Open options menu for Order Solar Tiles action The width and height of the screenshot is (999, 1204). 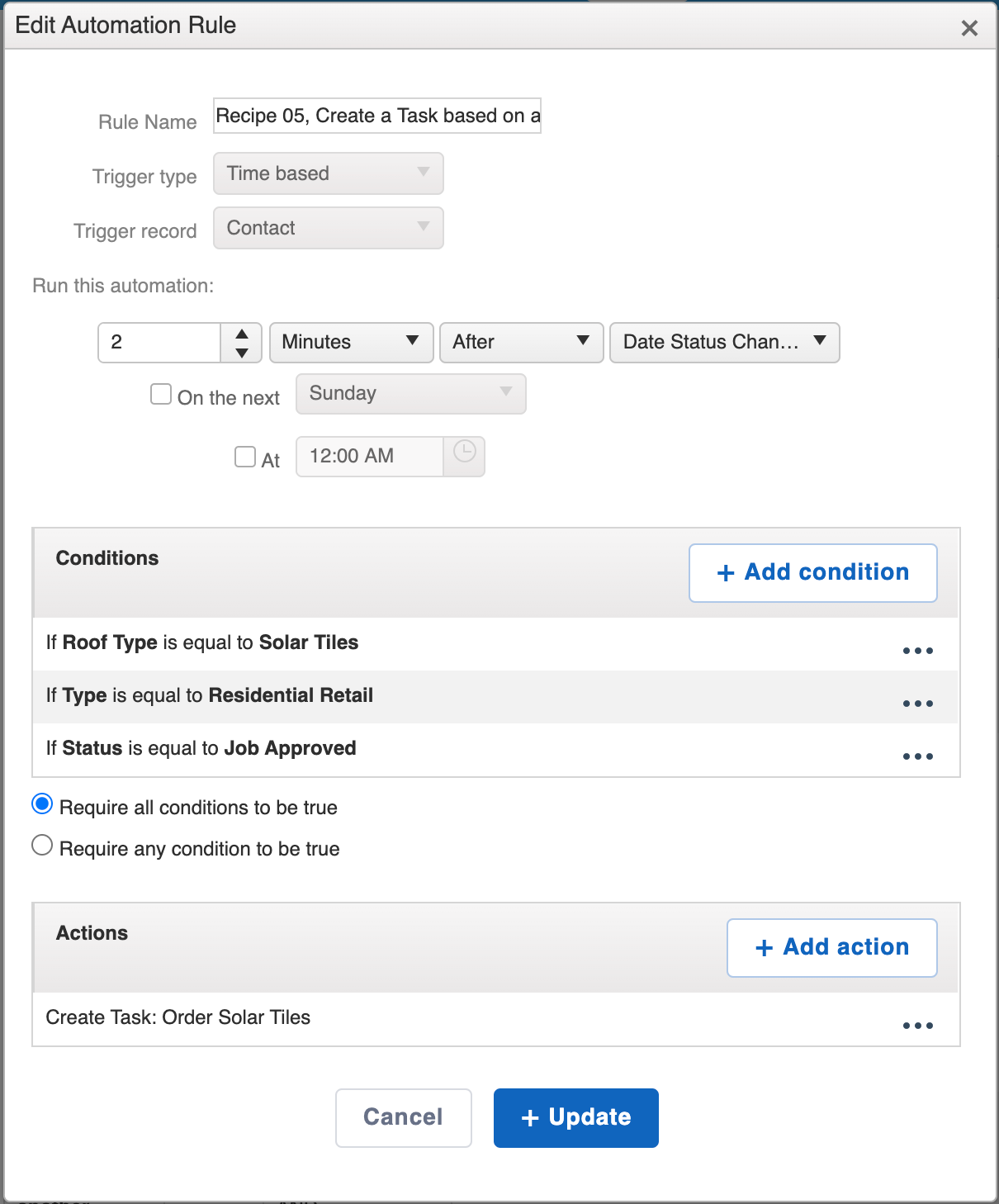[917, 1026]
